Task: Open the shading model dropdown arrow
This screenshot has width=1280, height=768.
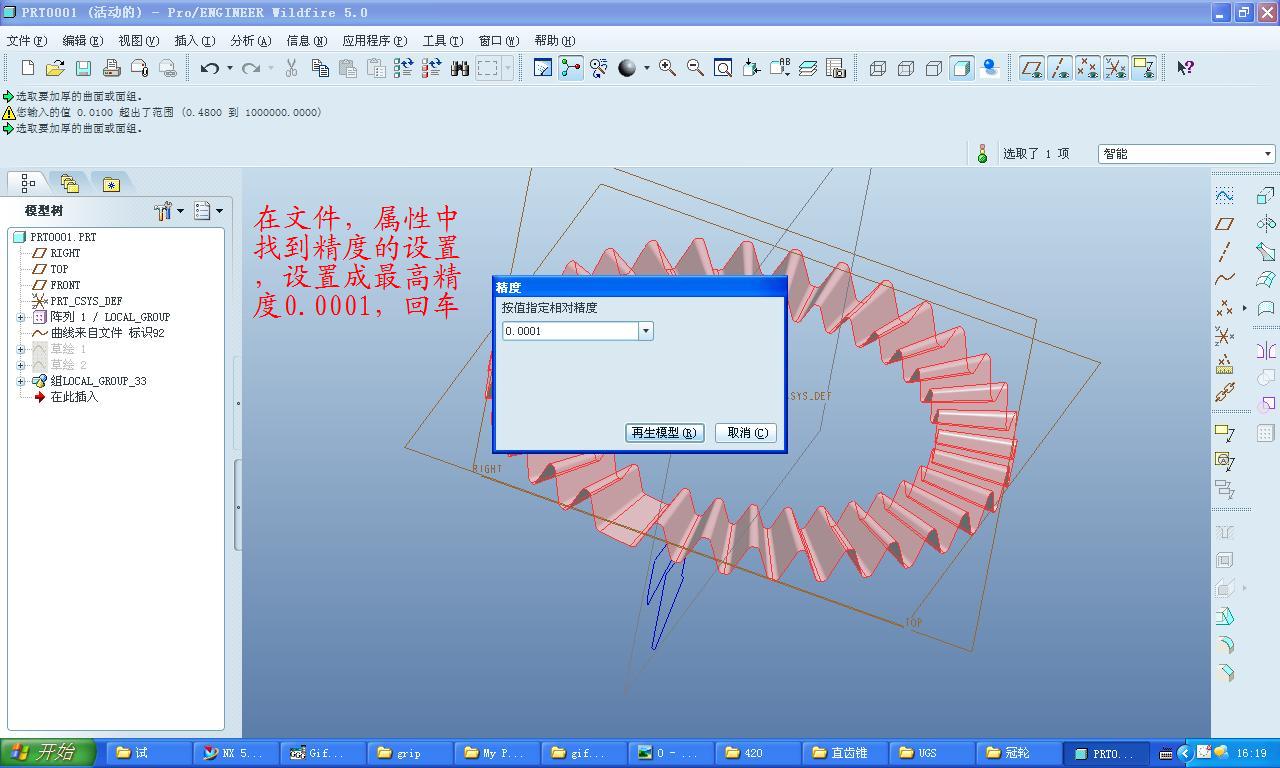Action: (x=646, y=68)
